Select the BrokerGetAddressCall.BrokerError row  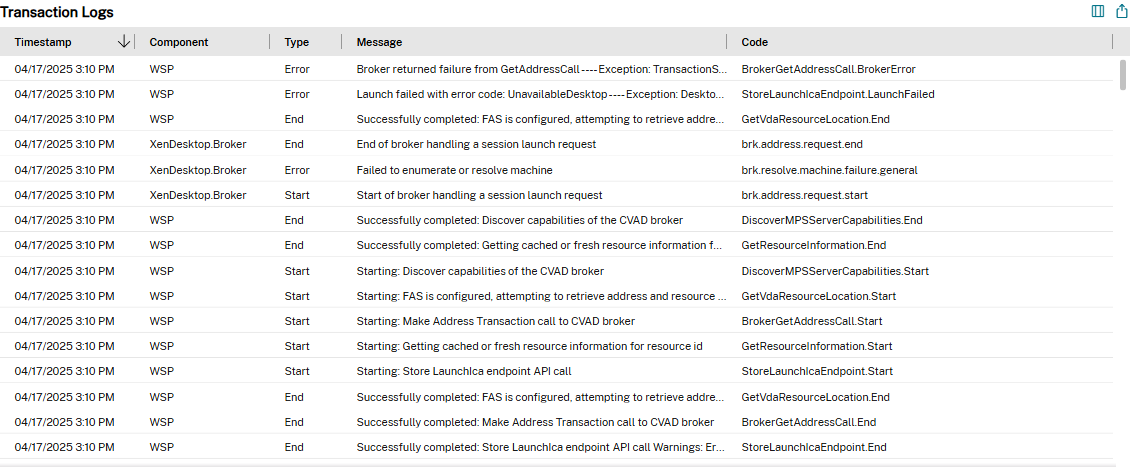click(828, 69)
